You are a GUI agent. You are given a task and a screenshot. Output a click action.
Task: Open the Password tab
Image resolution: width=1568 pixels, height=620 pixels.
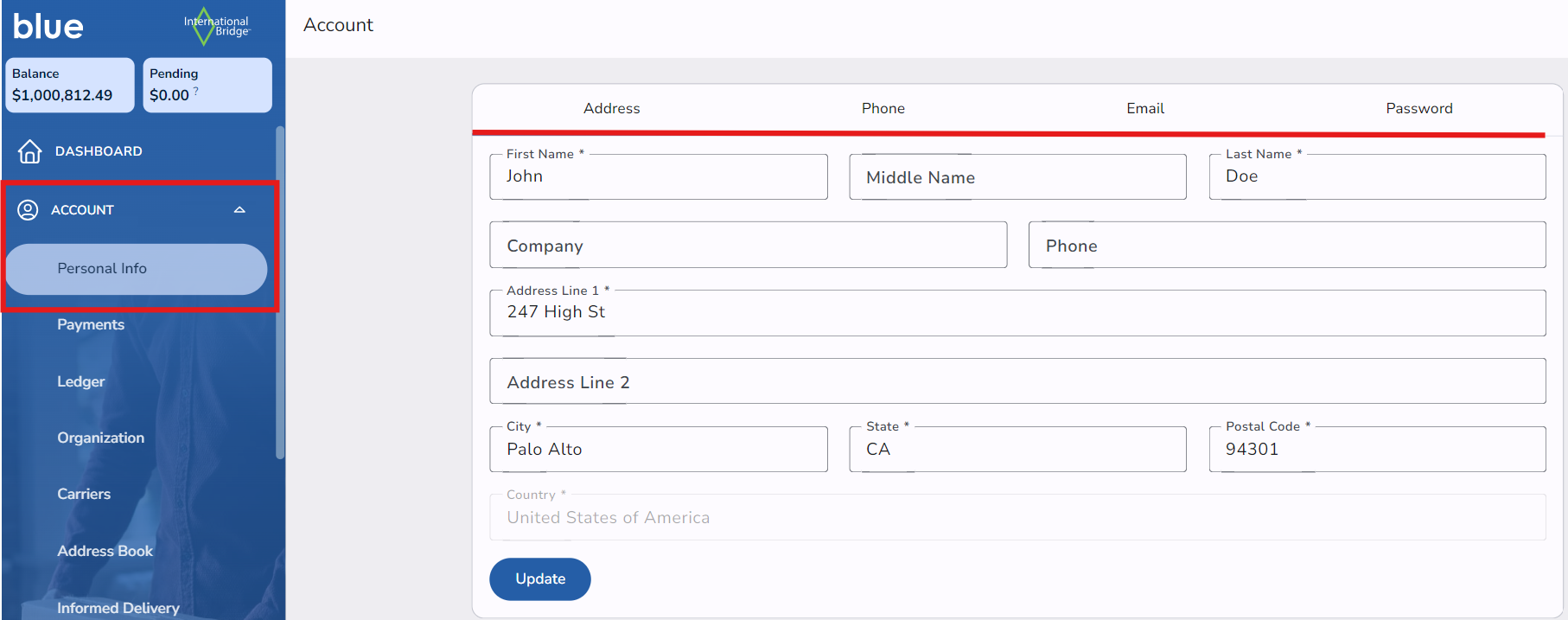coord(1418,108)
